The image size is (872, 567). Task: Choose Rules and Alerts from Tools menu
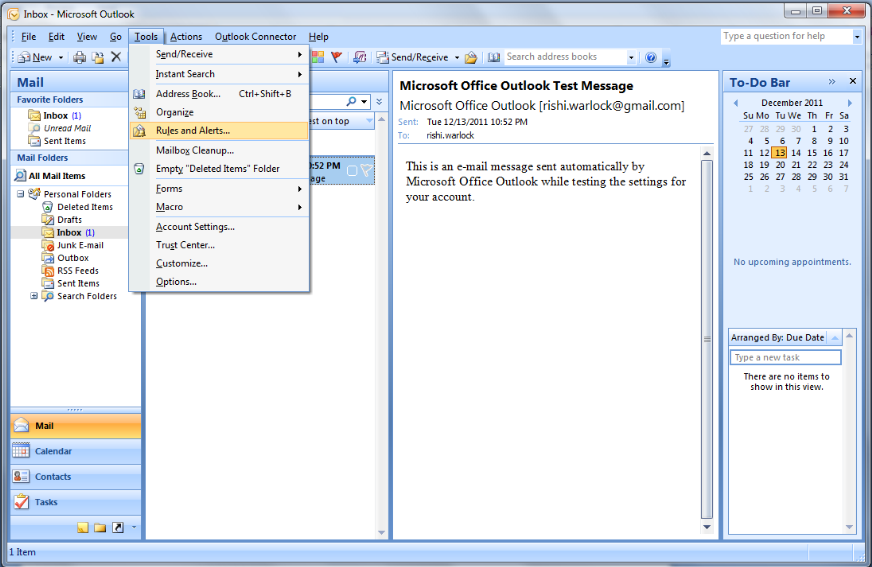(x=219, y=131)
